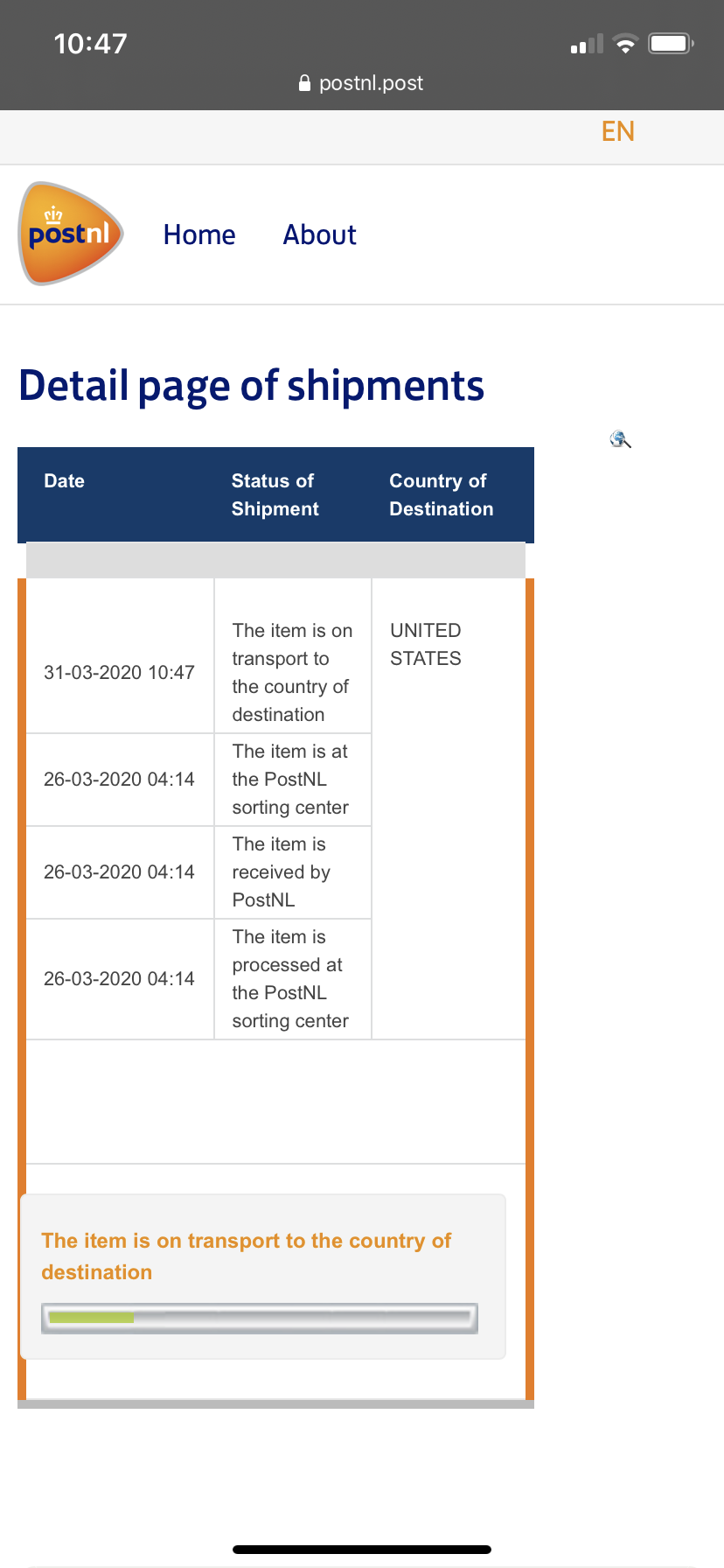The image size is (724, 1568).
Task: Click the PostNL orange logo
Action: click(x=71, y=234)
